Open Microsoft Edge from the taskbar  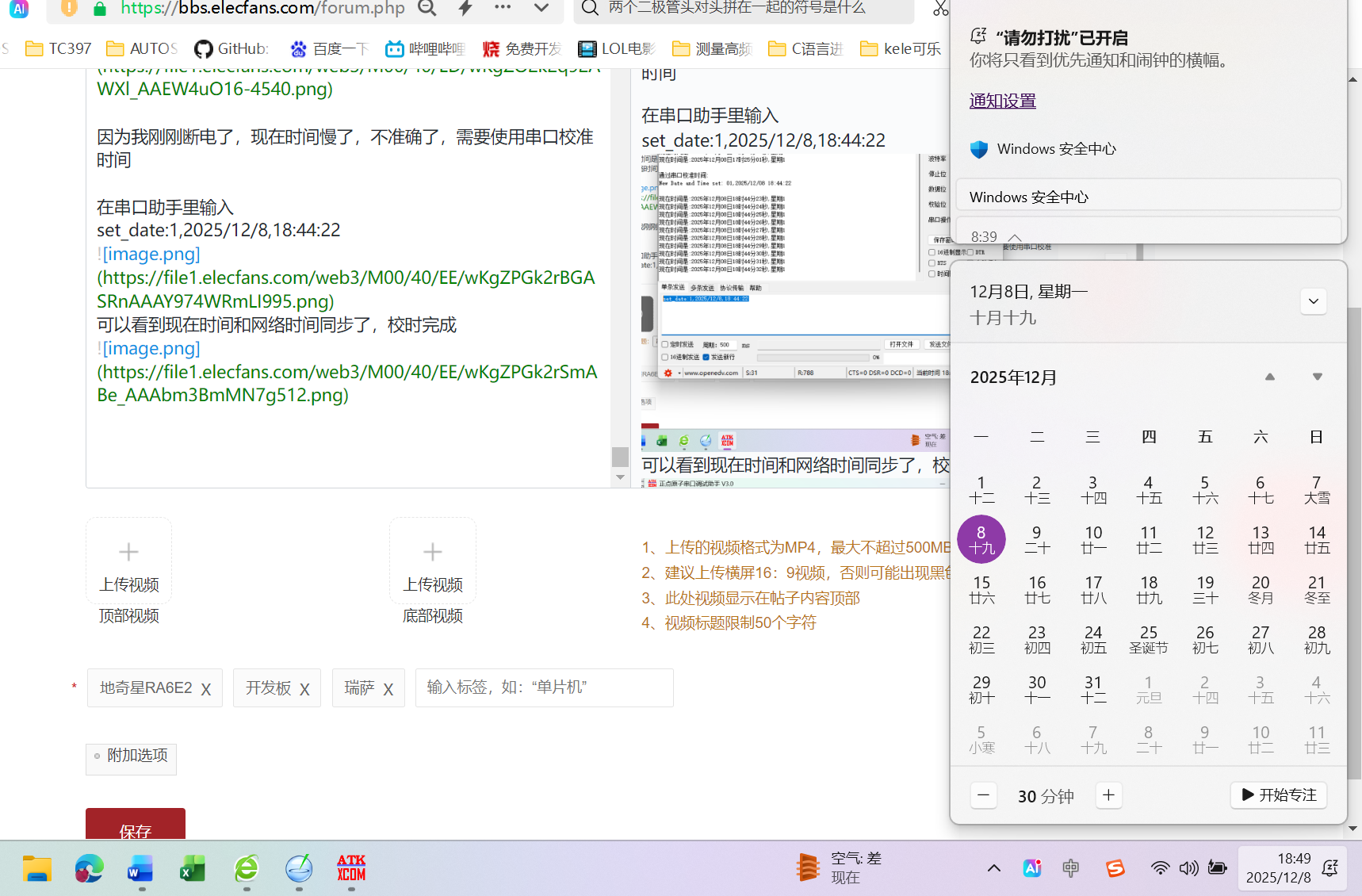click(89, 869)
